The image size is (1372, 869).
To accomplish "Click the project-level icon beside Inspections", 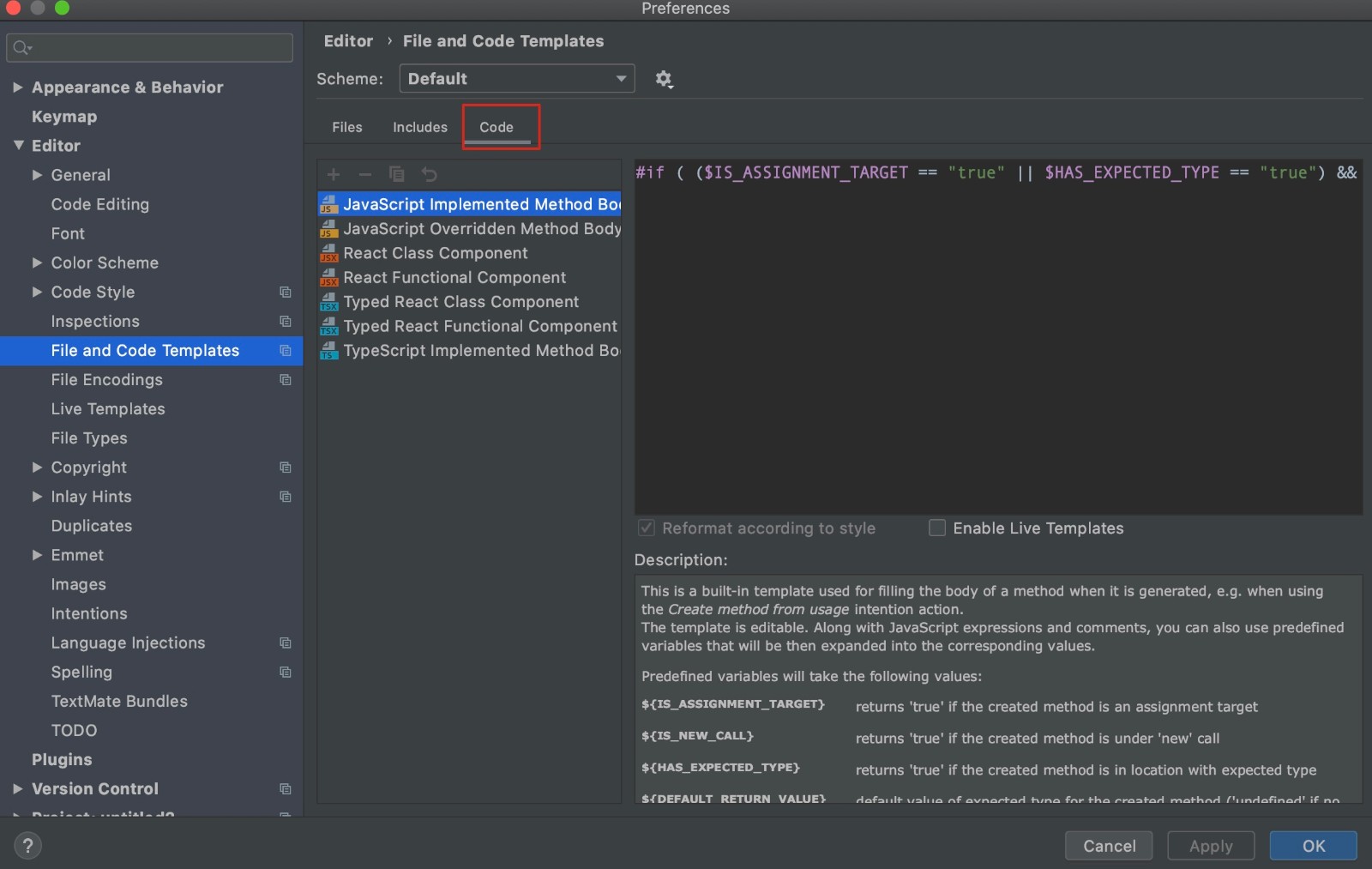I will (286, 322).
